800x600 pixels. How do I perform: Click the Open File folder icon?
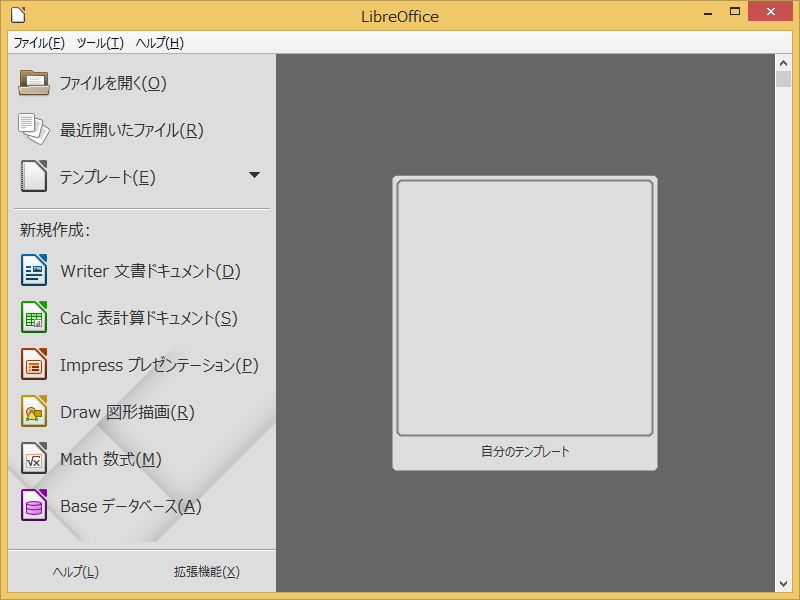click(33, 82)
